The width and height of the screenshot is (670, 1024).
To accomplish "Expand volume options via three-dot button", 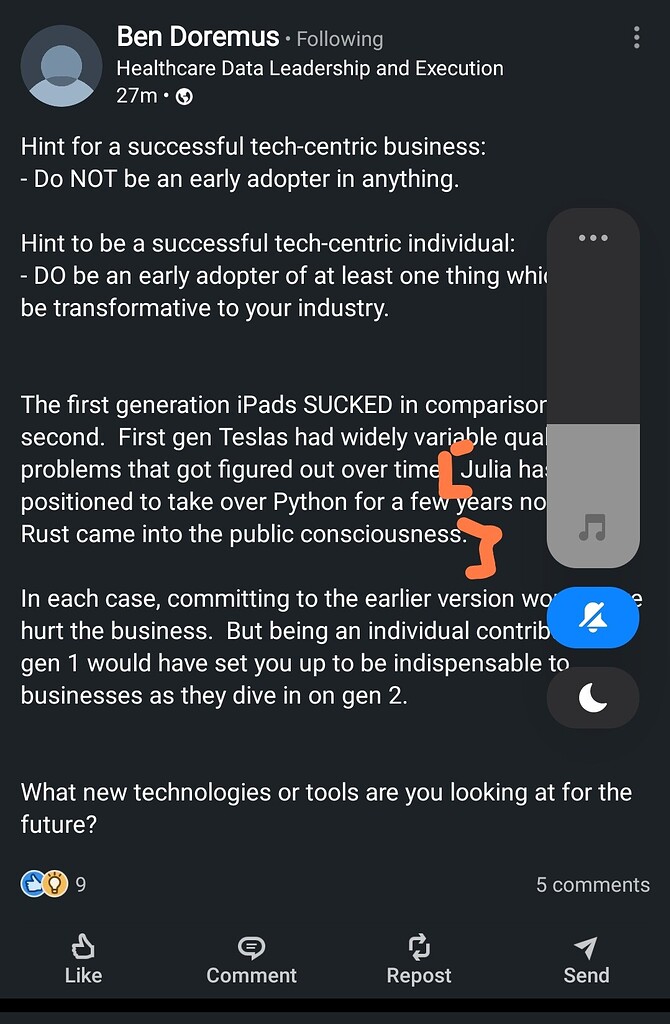I will pyautogui.click(x=593, y=237).
